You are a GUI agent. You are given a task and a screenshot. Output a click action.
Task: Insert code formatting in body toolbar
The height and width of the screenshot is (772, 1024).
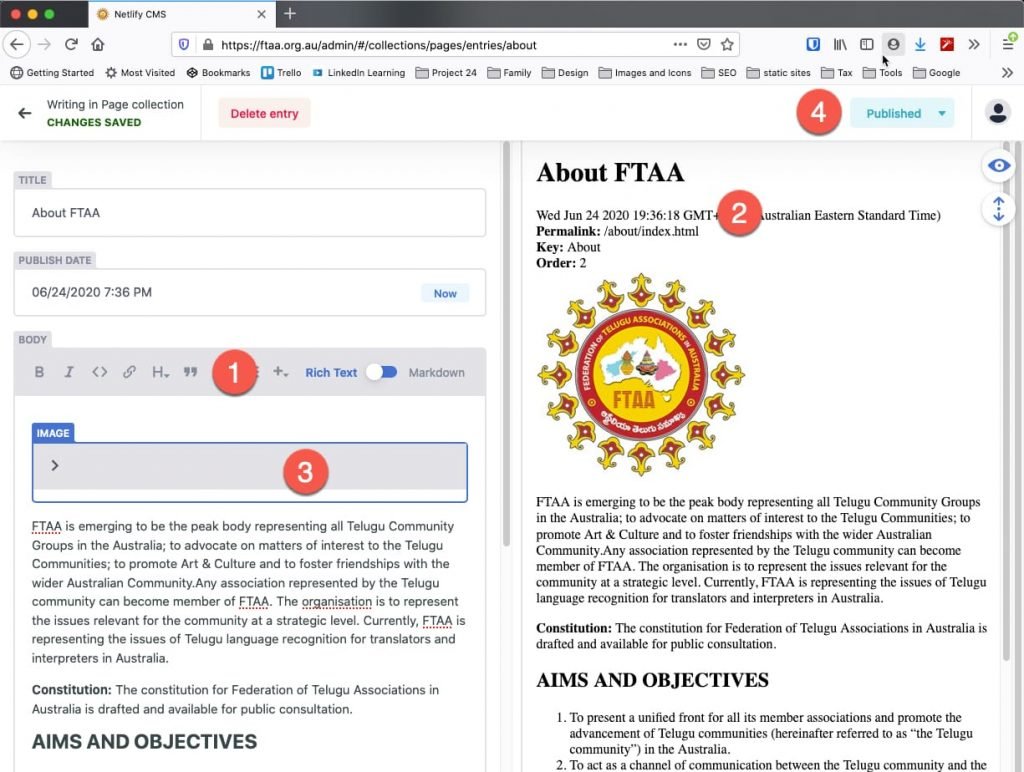click(99, 372)
